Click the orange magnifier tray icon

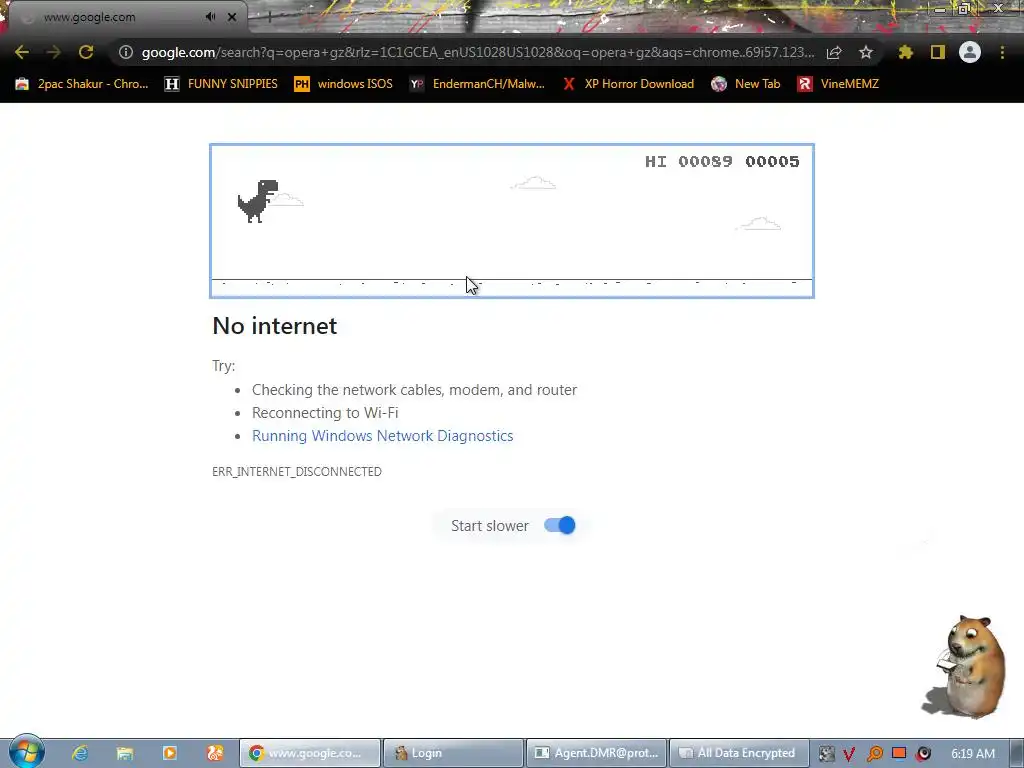click(874, 754)
